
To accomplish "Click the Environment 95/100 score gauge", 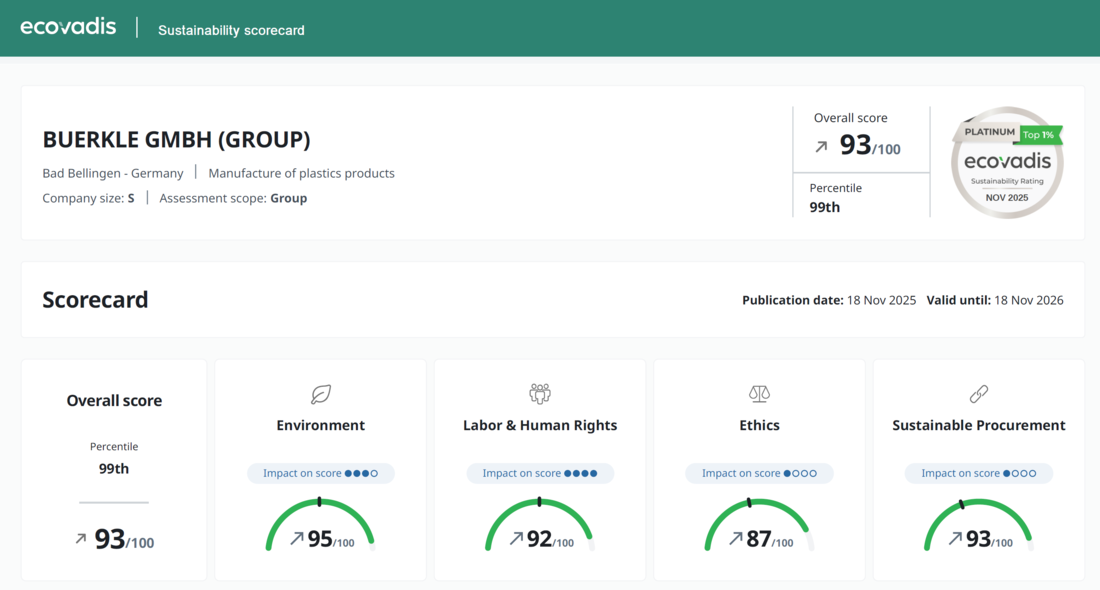I will tap(321, 527).
